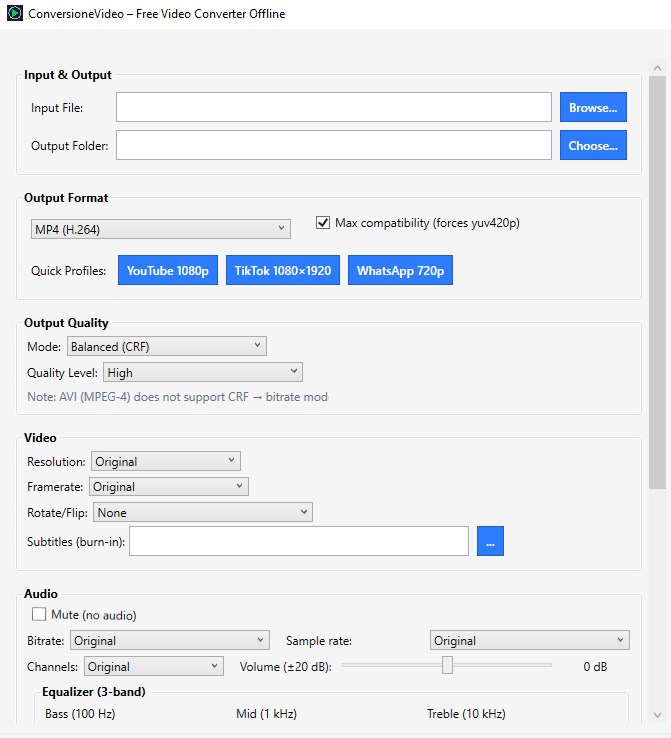Open the MP4 (H.264) format dropdown

[x=160, y=229]
